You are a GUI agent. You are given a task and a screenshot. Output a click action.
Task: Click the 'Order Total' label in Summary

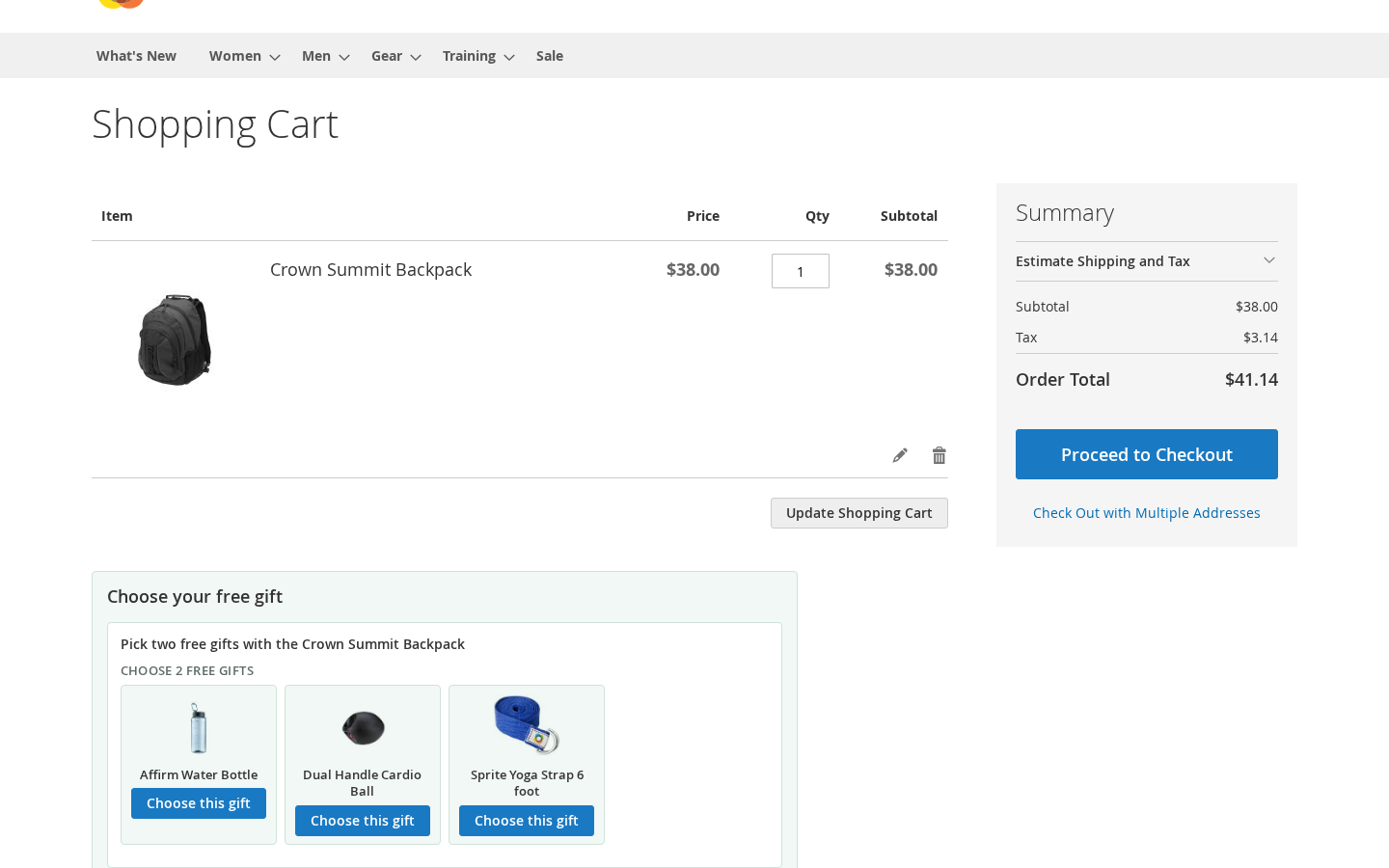coord(1063,380)
